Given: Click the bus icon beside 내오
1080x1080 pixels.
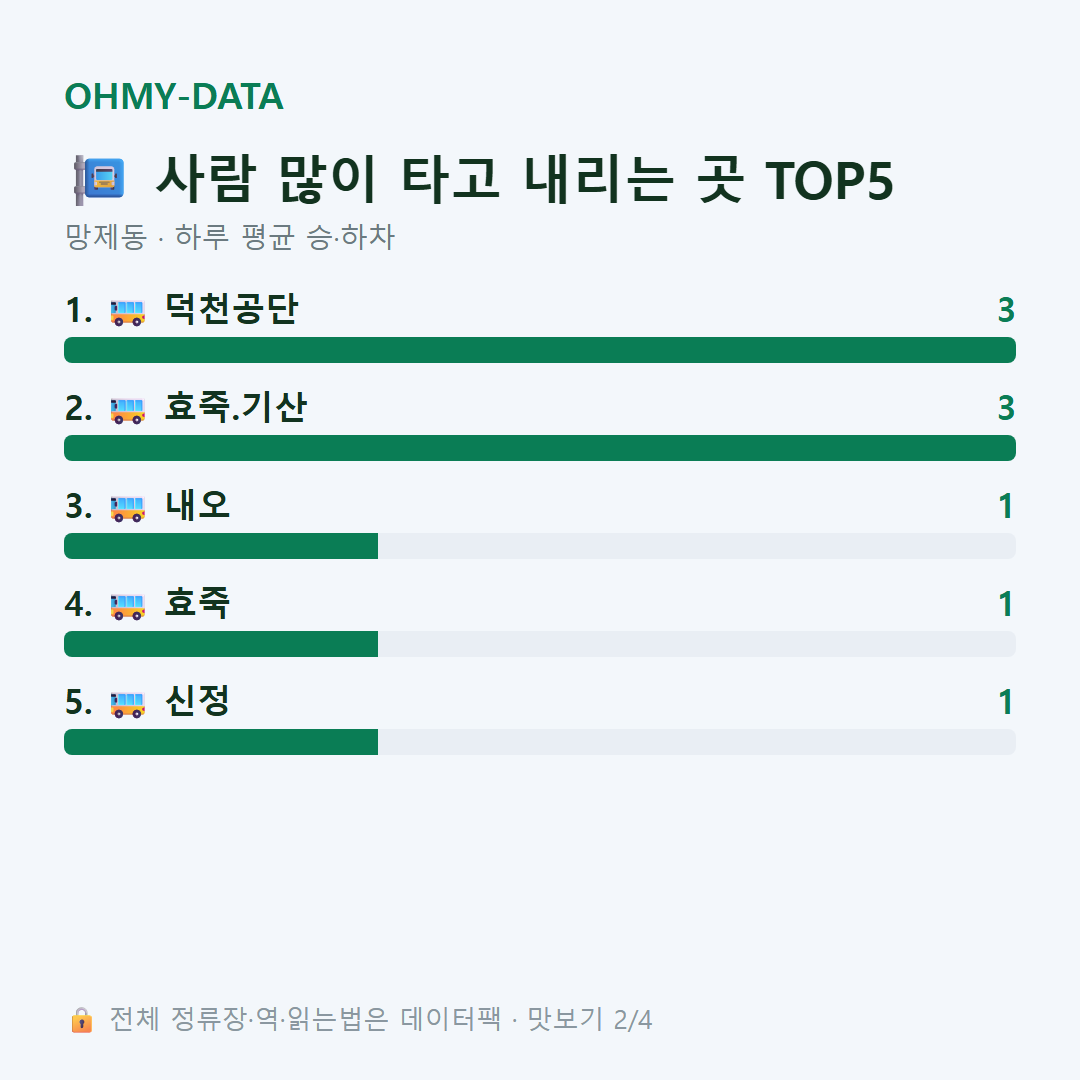Looking at the screenshot, I should [x=127, y=508].
